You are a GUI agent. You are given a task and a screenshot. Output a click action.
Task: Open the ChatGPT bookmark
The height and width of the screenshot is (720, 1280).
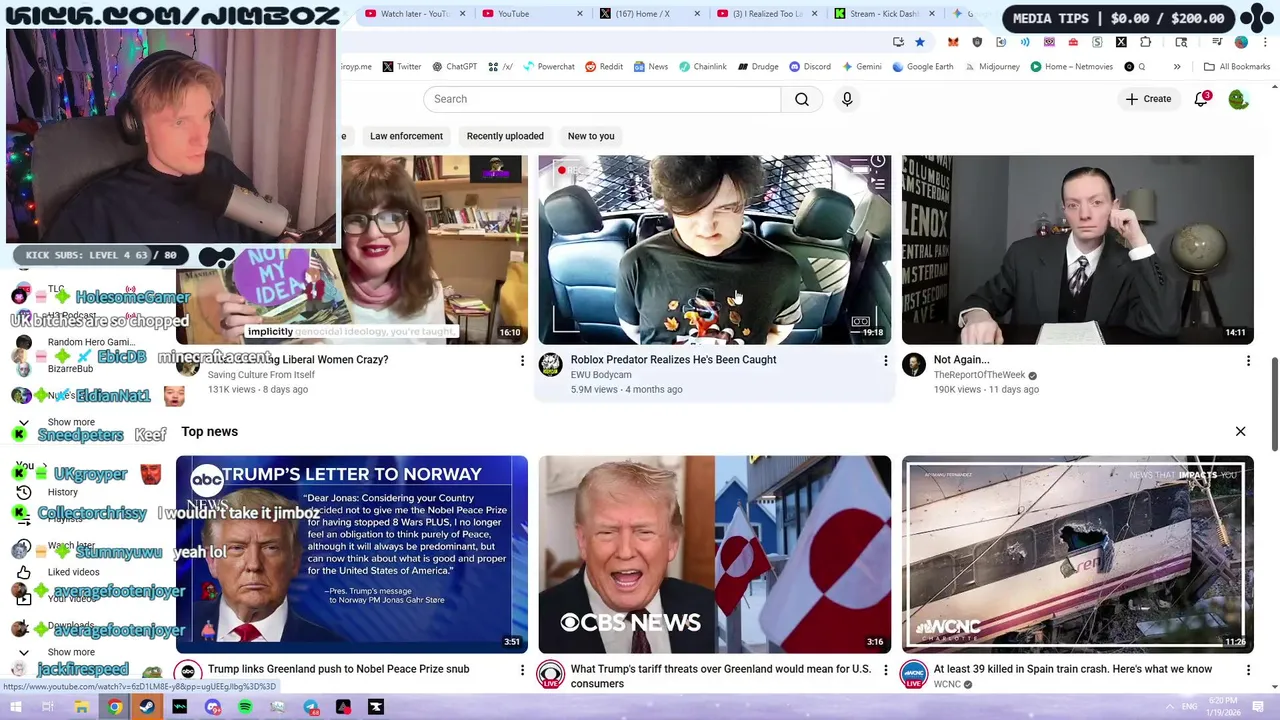click(x=454, y=67)
